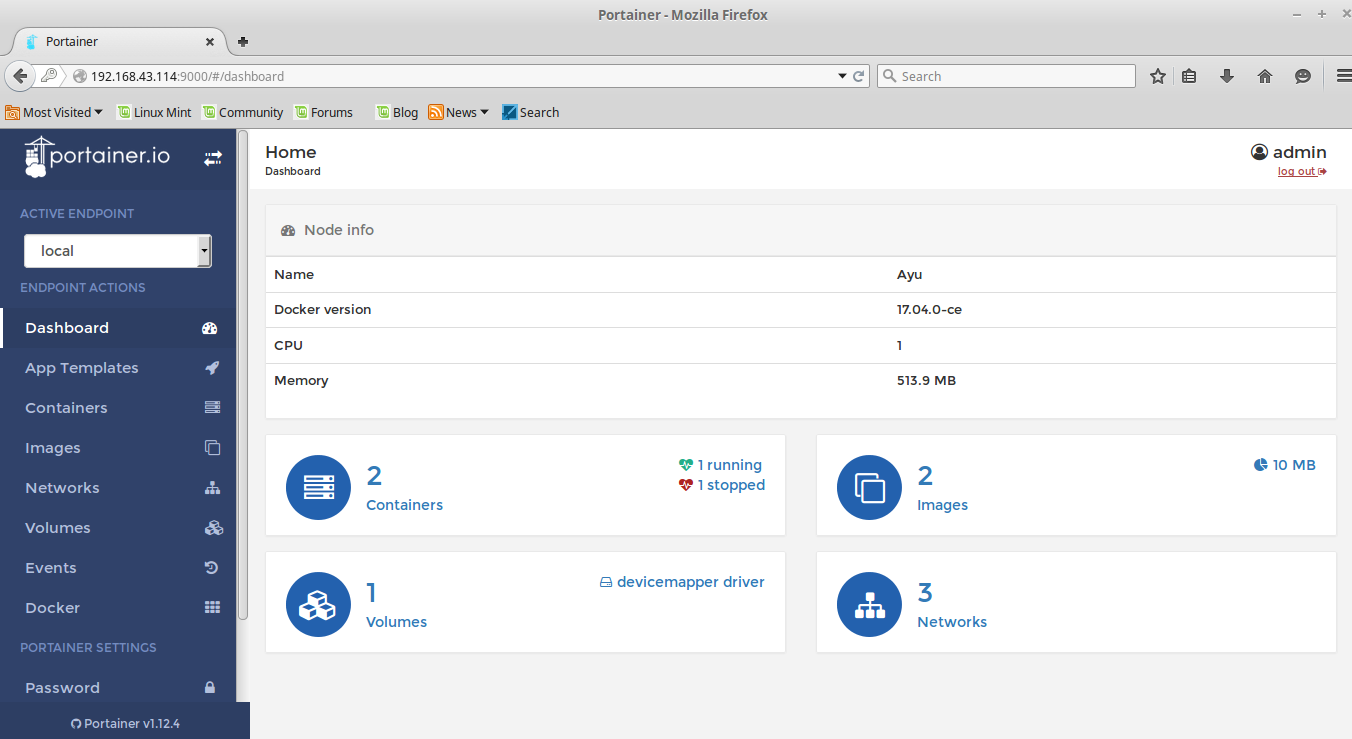Viewport: 1352px width, 739px height.
Task: Click the bookmark star in address bar
Action: 1157,75
